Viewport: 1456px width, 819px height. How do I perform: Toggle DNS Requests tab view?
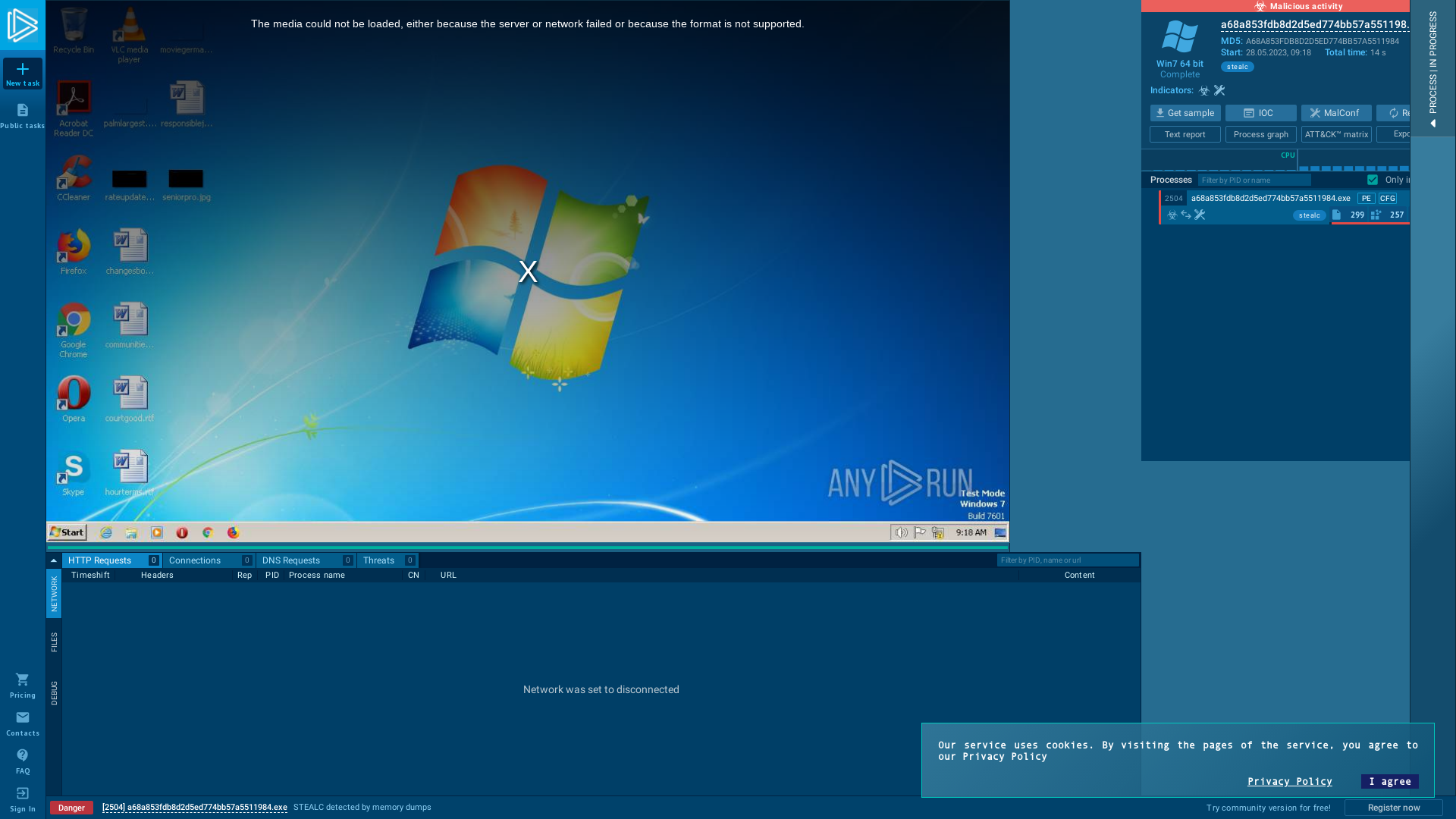pos(291,559)
